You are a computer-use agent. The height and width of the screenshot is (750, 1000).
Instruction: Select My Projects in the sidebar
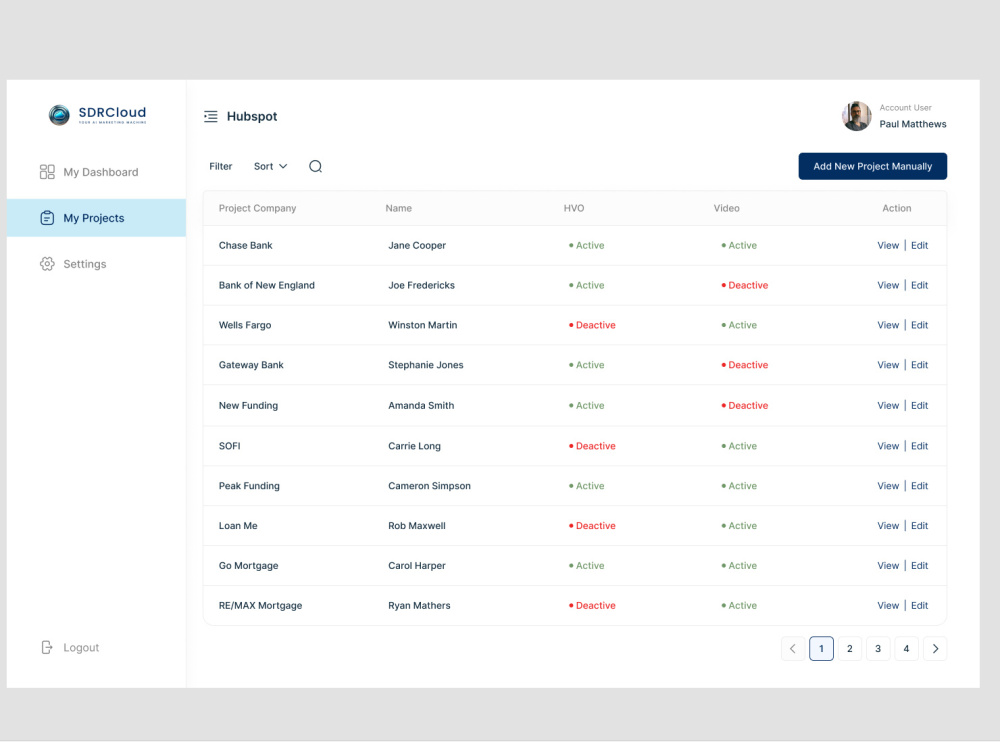[96, 218]
